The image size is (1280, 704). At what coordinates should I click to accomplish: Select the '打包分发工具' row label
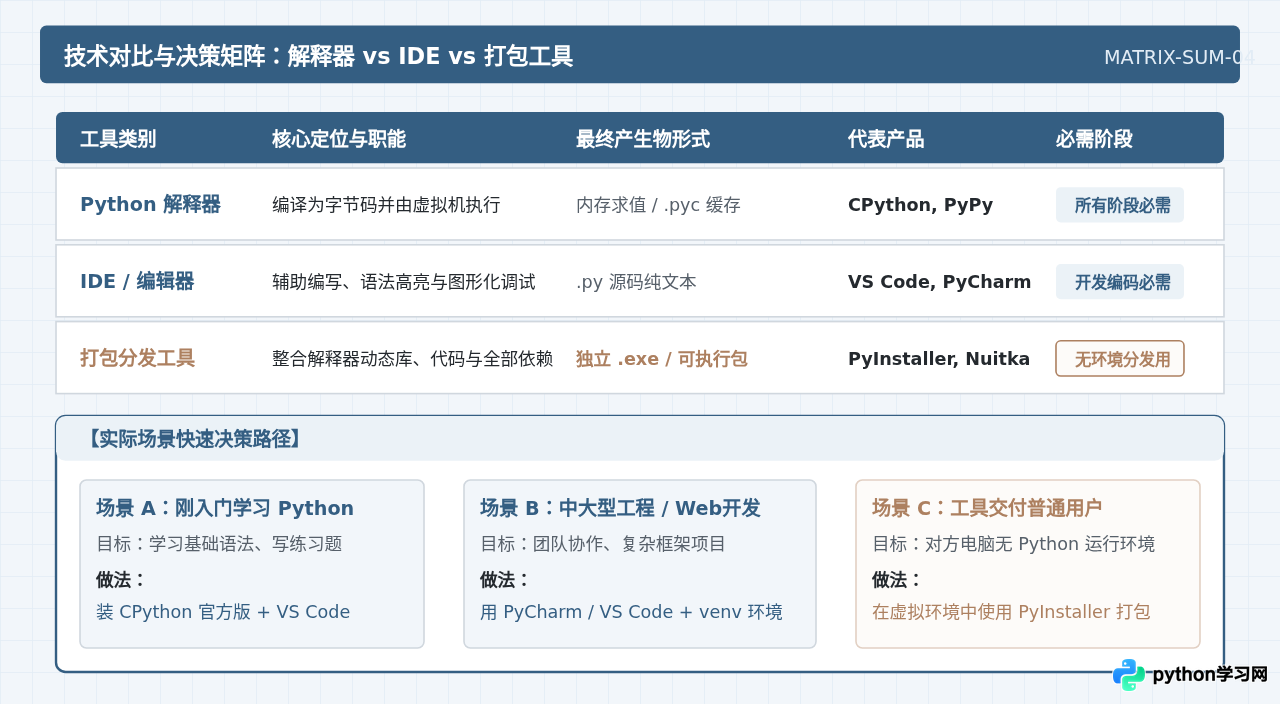(x=137, y=358)
